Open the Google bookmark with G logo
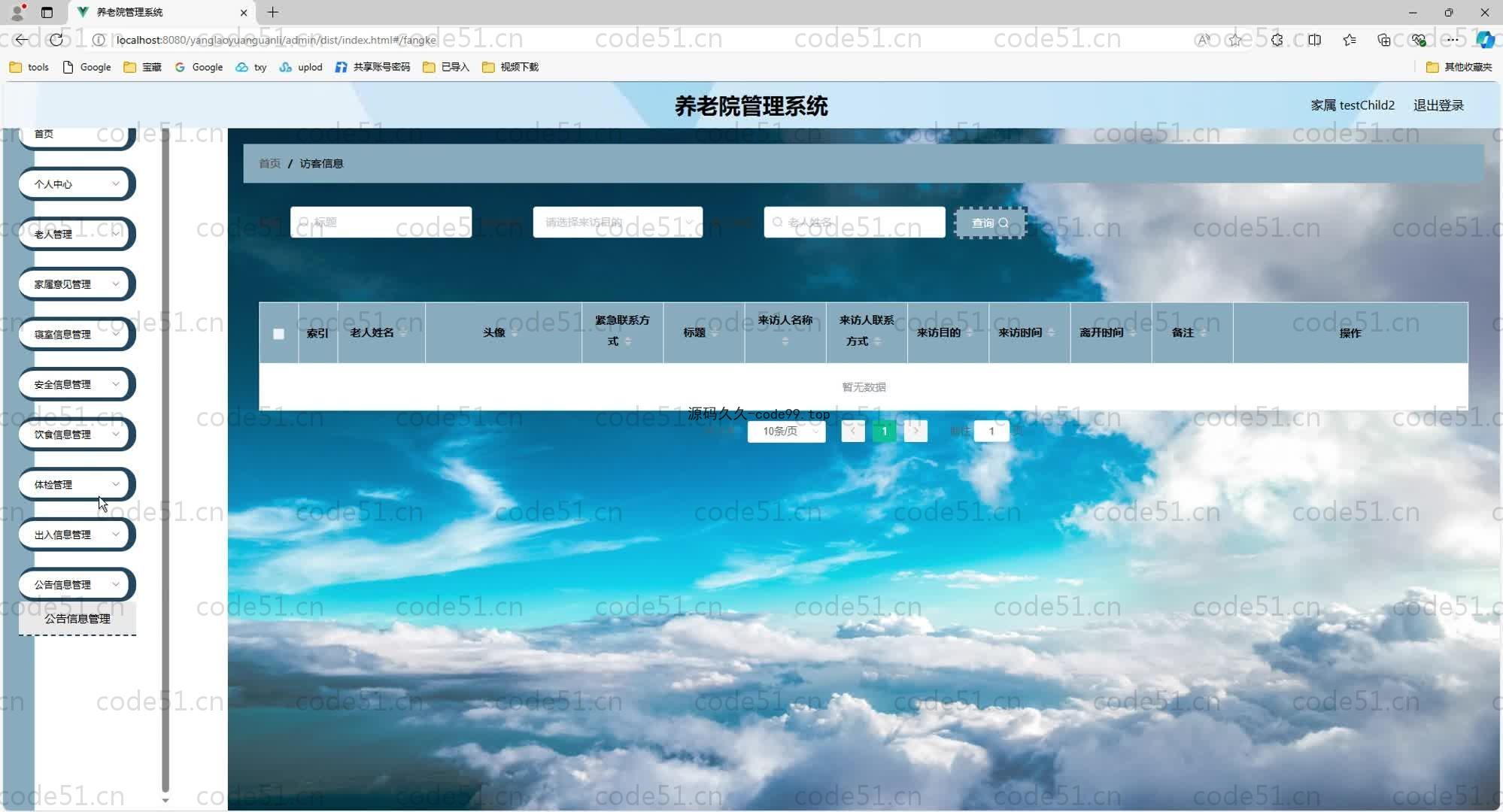1503x812 pixels. 199,67
